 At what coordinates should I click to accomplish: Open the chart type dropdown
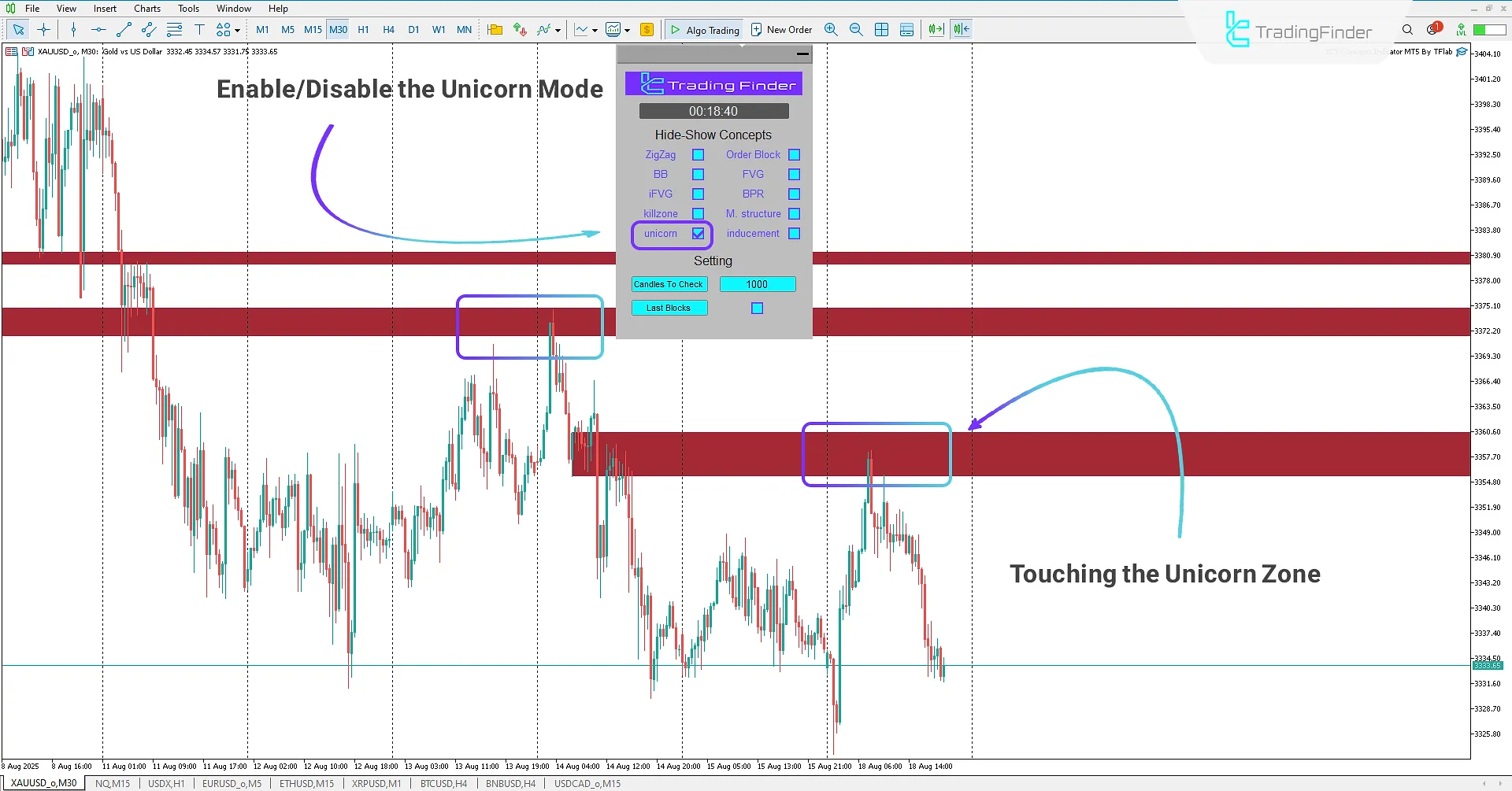(x=595, y=30)
